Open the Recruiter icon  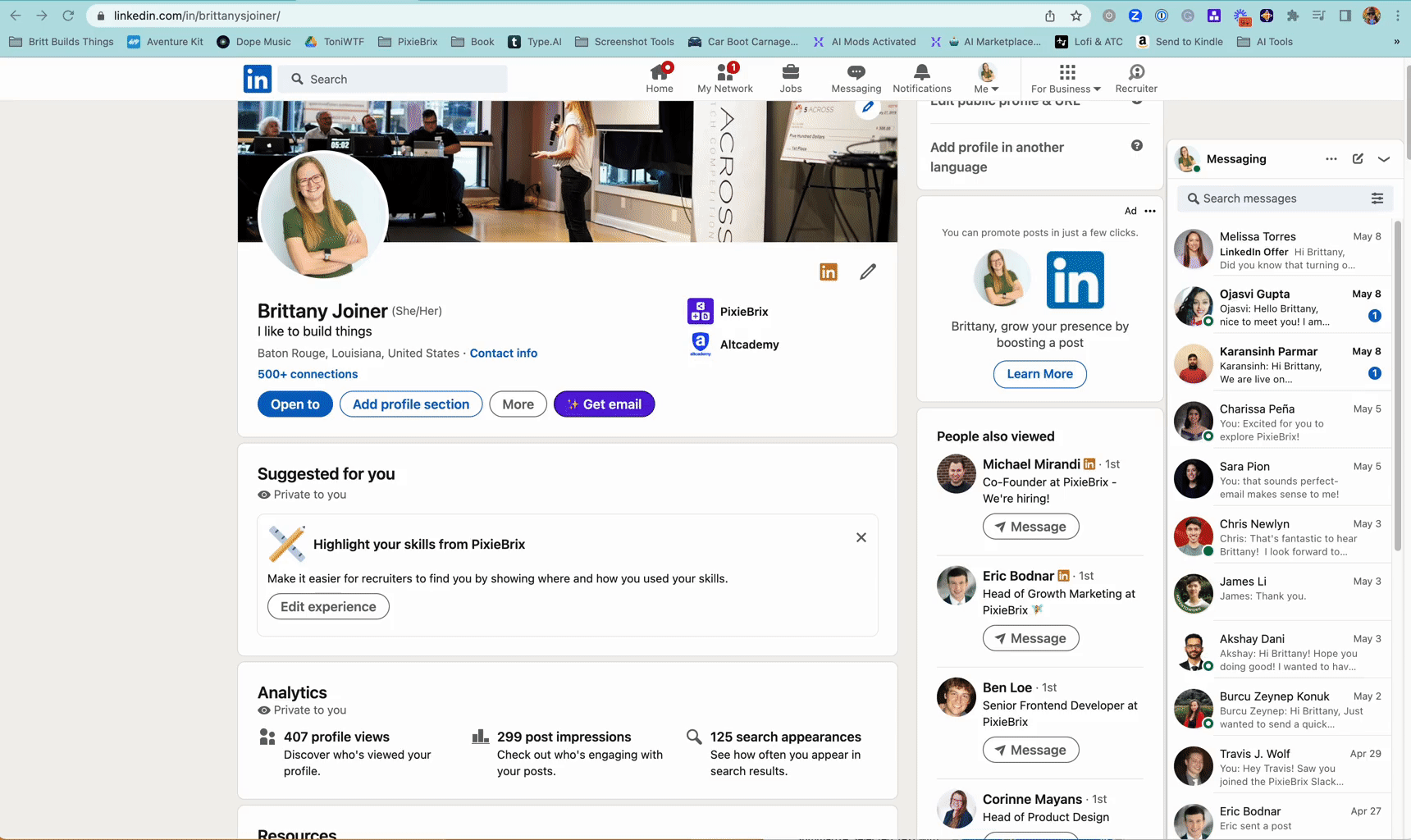(1136, 72)
